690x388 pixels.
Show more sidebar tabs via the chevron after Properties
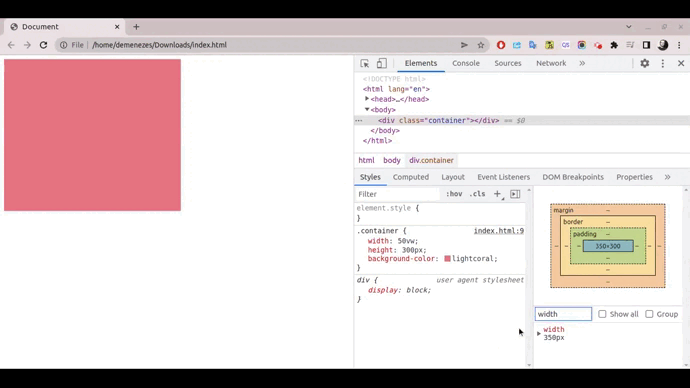pyautogui.click(x=668, y=177)
